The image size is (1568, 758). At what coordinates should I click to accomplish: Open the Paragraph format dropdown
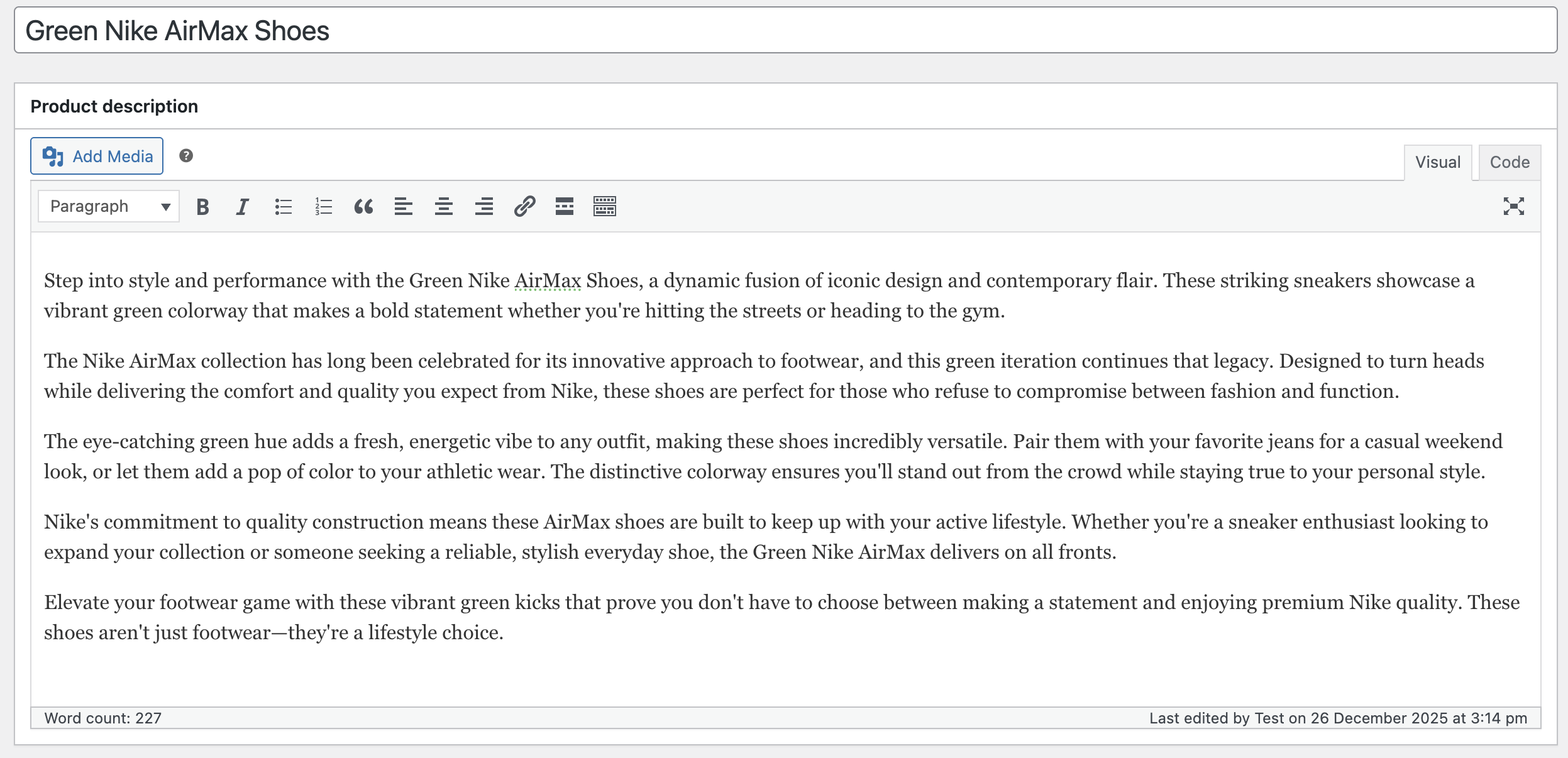pyautogui.click(x=109, y=206)
